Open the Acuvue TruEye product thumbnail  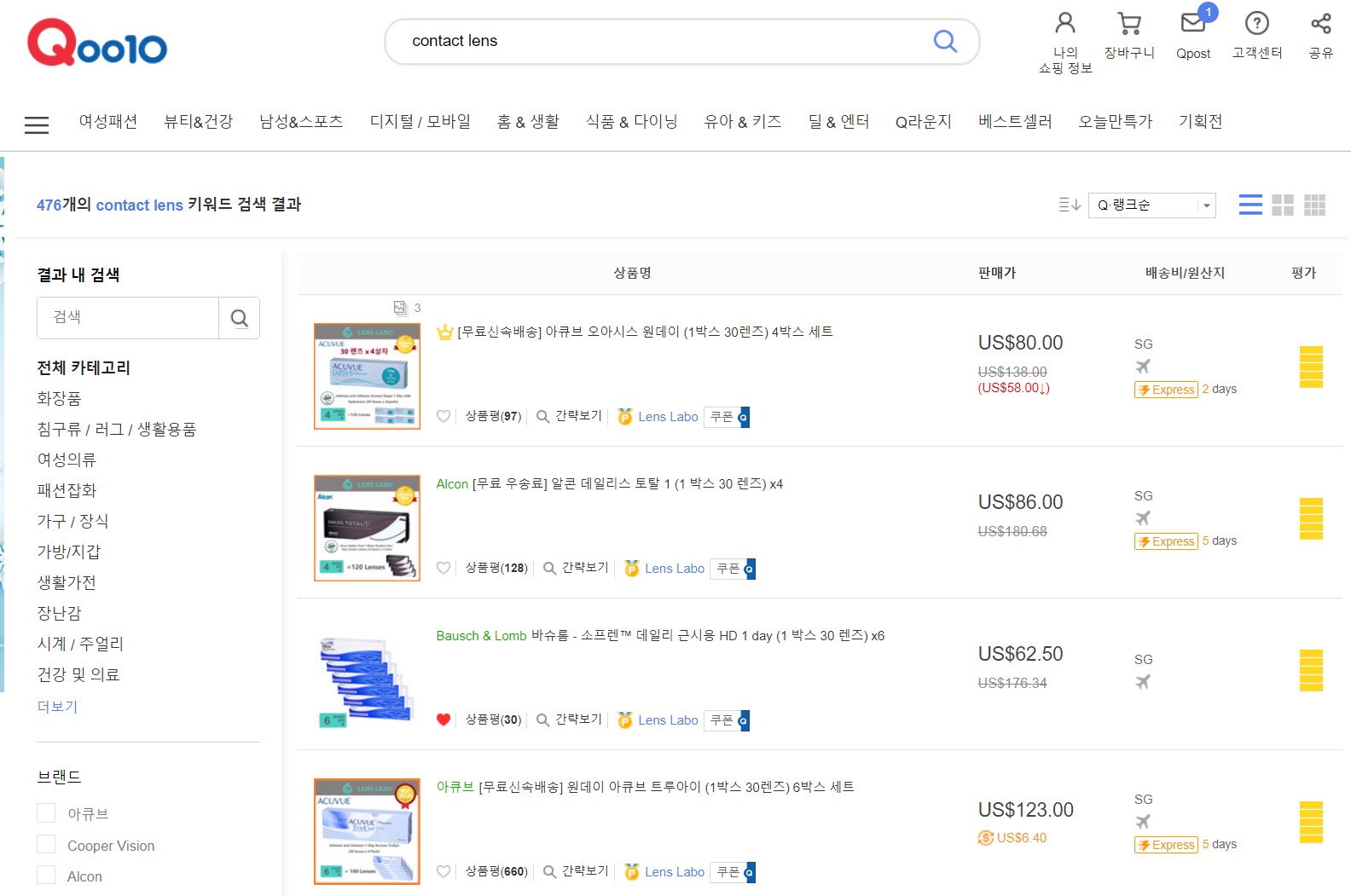click(367, 831)
